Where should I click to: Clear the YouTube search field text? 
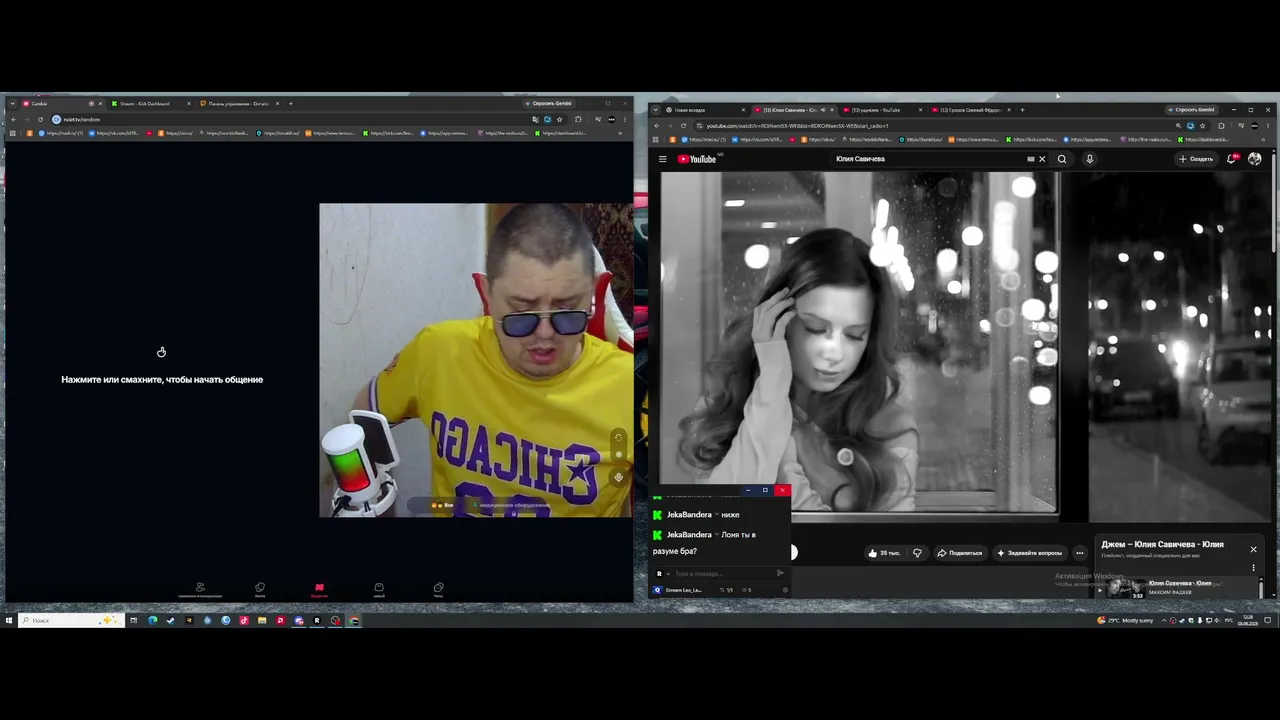[x=1042, y=159]
